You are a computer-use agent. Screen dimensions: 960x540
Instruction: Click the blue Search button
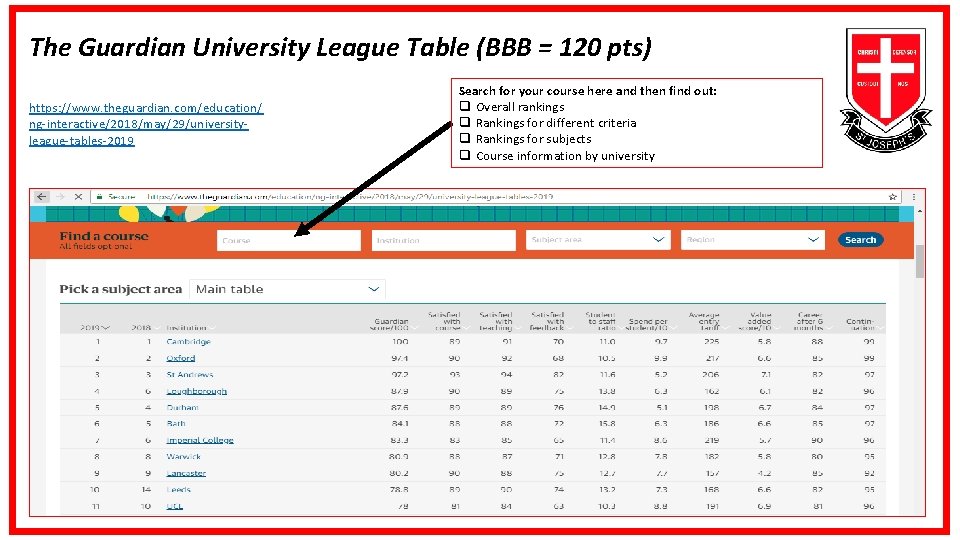(x=860, y=239)
